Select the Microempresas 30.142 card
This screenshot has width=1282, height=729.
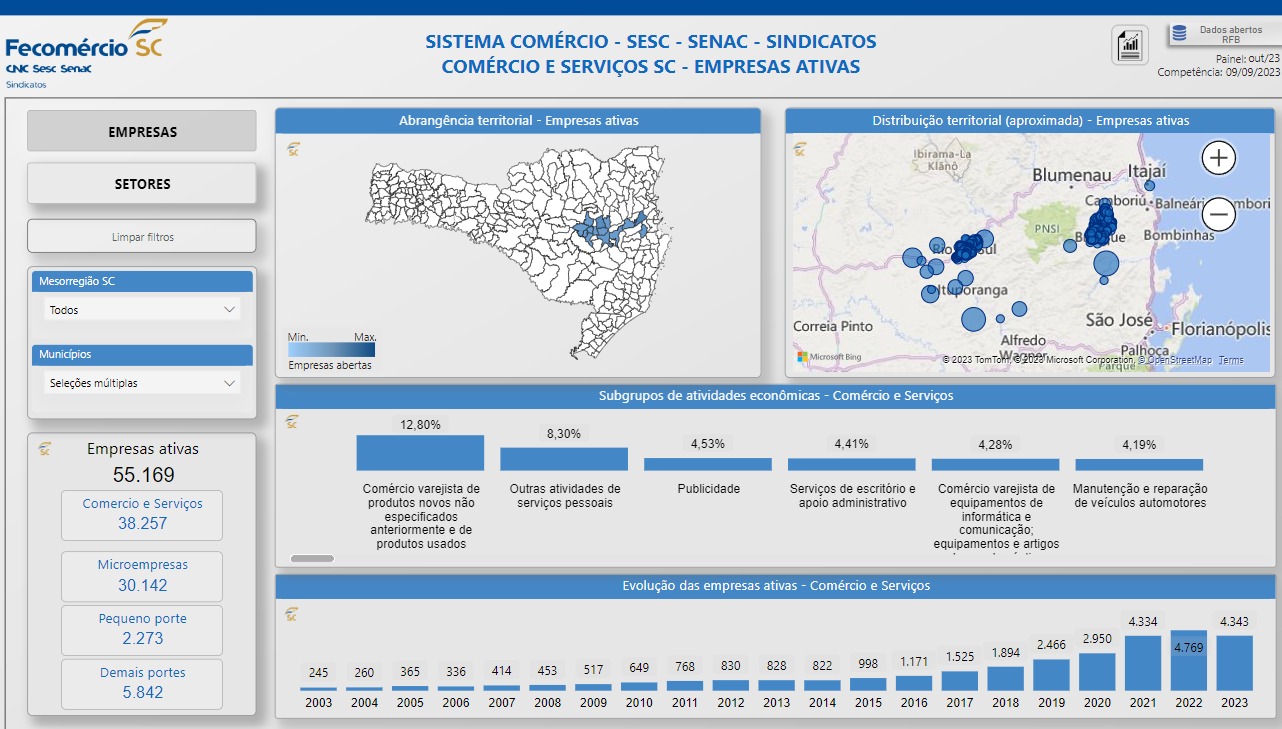click(142, 576)
